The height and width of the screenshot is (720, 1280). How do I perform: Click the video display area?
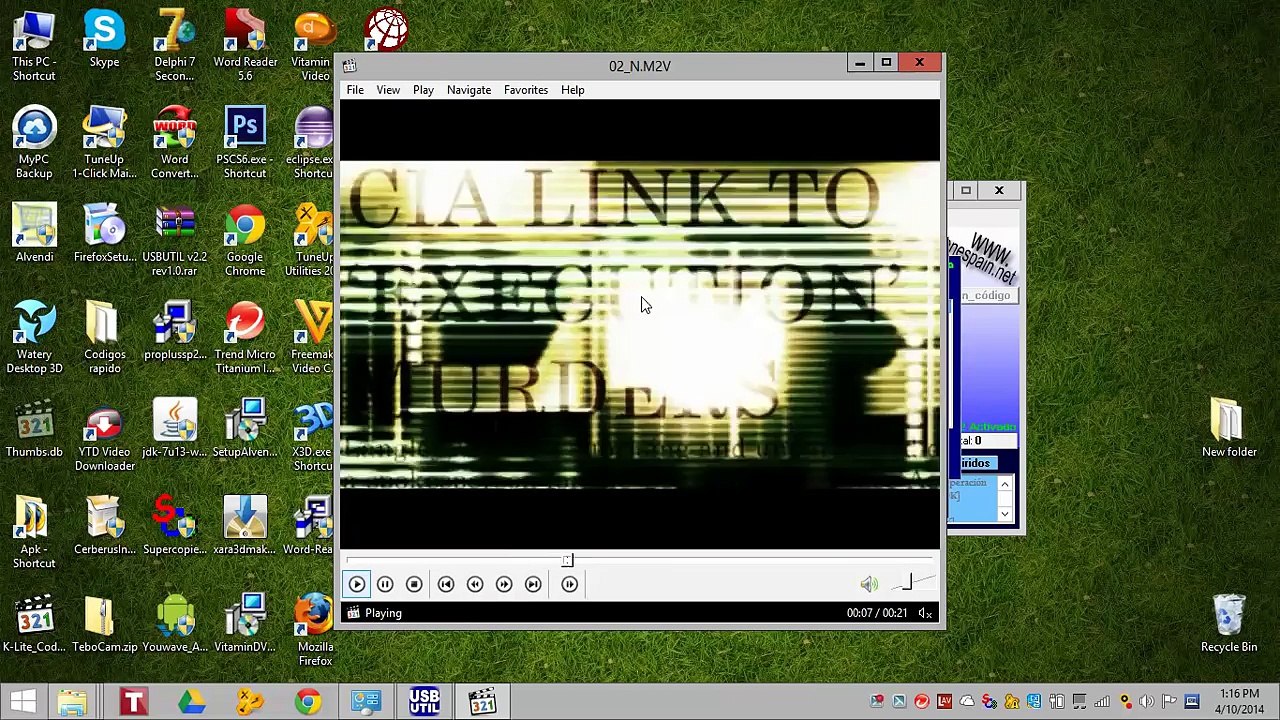[640, 325]
